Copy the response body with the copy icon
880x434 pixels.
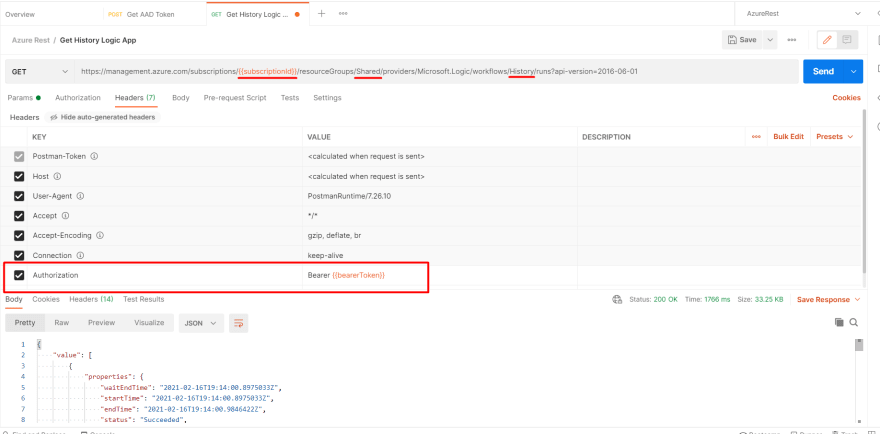[839, 323]
